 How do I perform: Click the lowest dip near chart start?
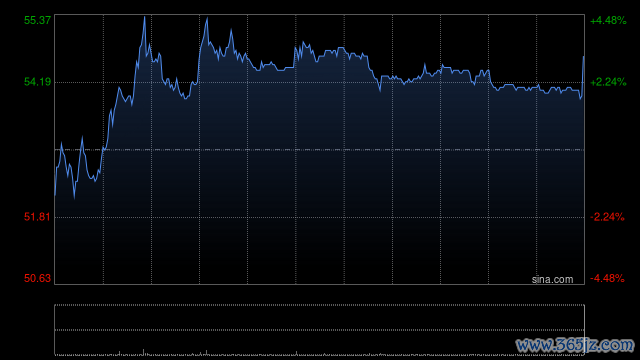click(74, 198)
